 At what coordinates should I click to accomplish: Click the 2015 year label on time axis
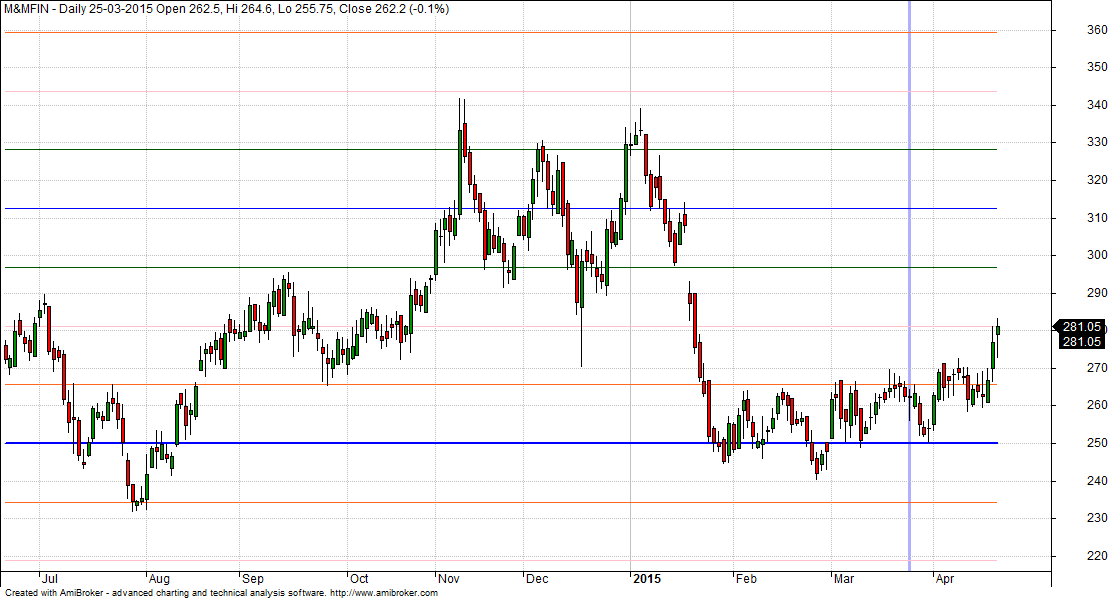[x=645, y=578]
